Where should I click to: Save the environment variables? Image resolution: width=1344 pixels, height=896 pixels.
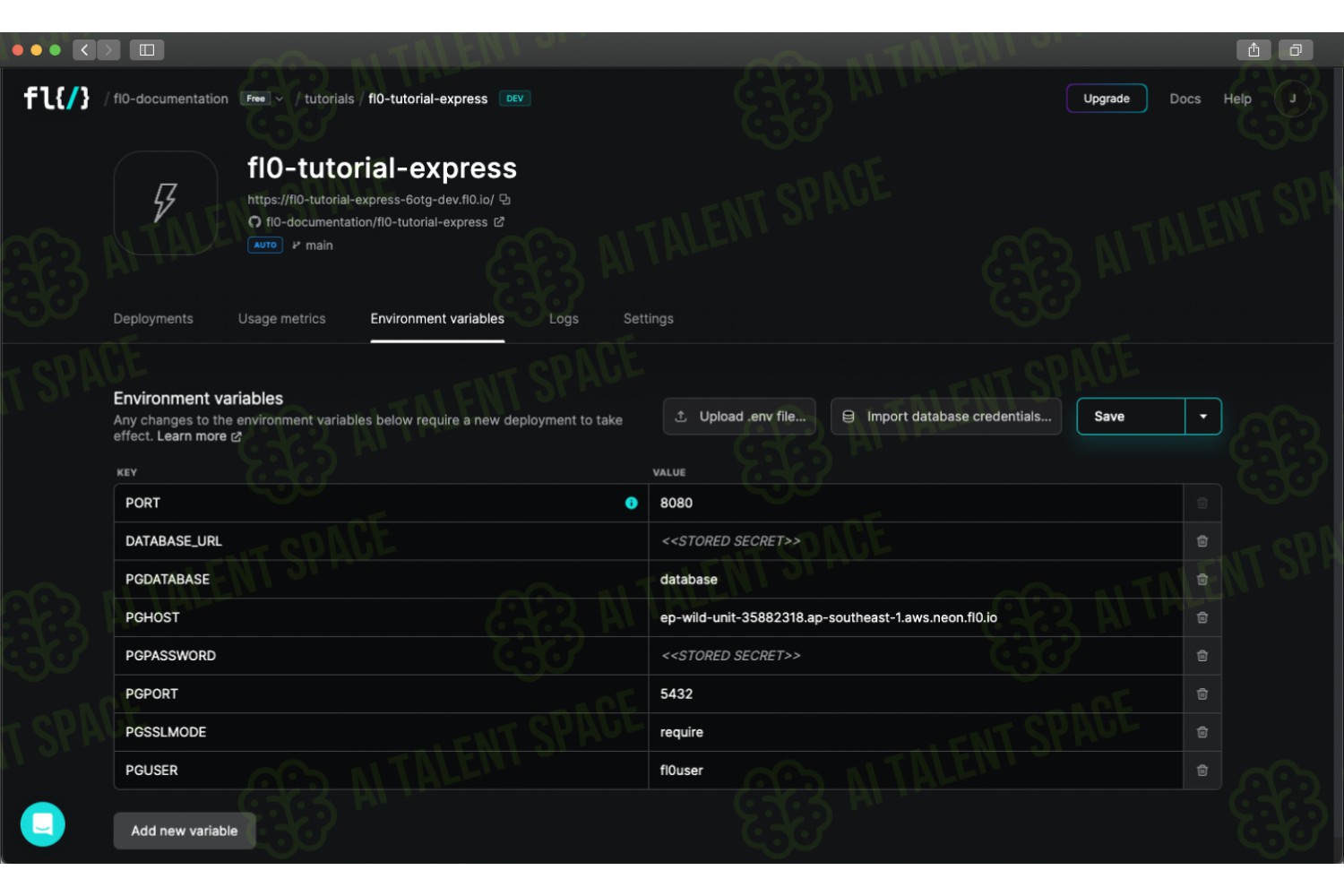point(1131,417)
